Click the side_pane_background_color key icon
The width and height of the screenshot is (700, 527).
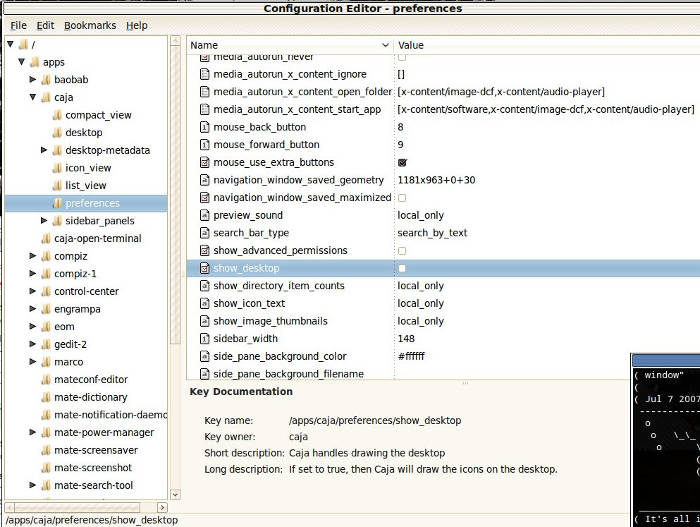coord(204,356)
